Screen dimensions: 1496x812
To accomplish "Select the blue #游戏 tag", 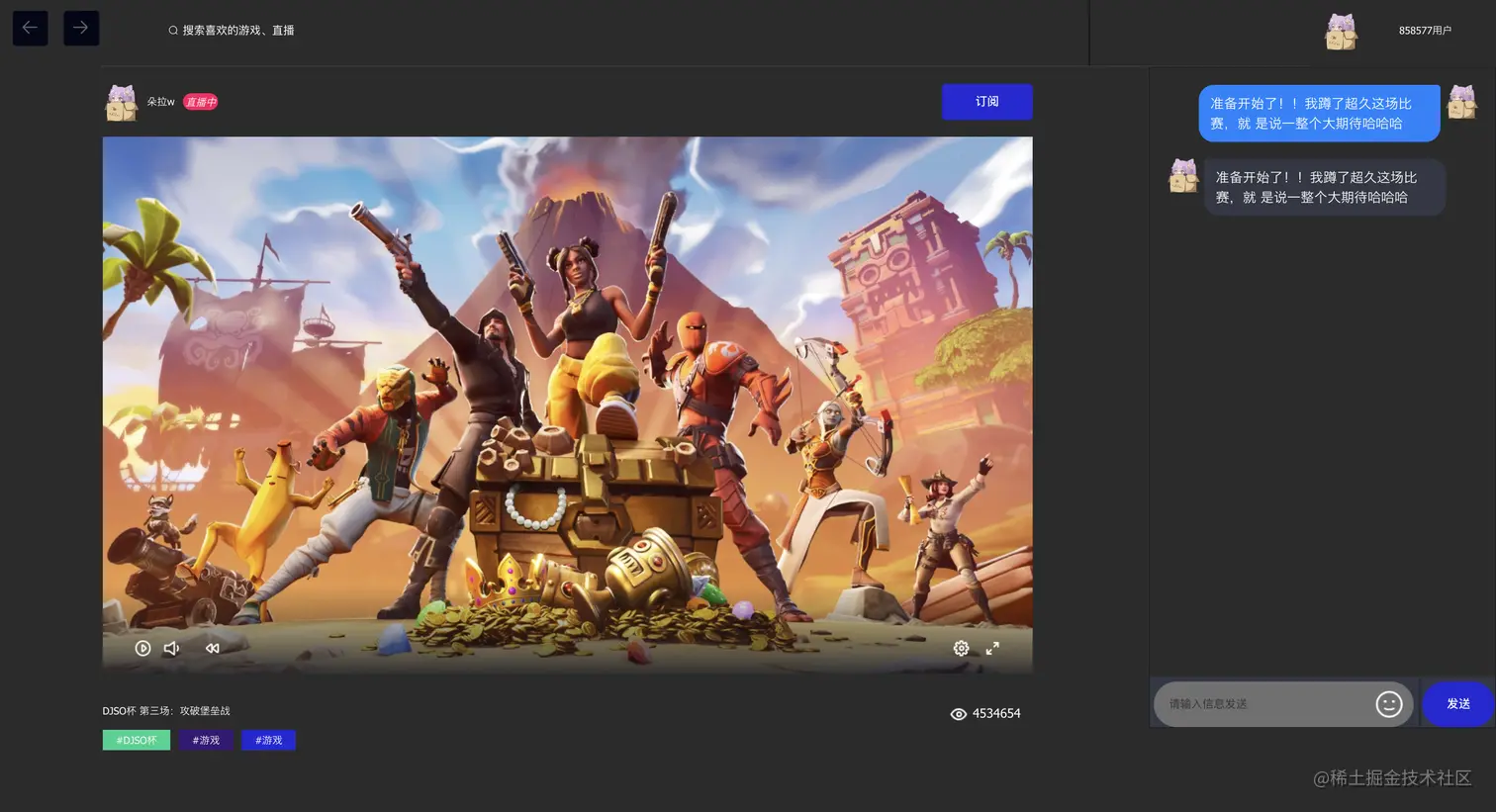I will coord(268,740).
